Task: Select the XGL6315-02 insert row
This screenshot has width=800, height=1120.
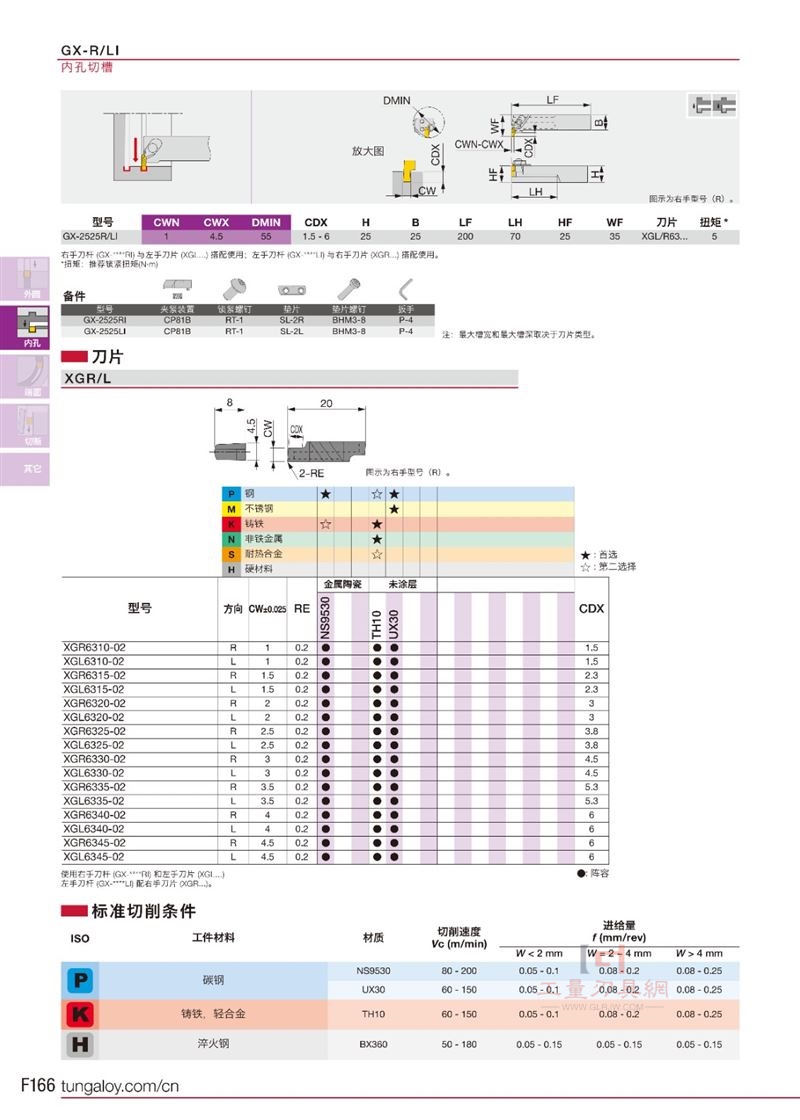Action: click(335, 690)
